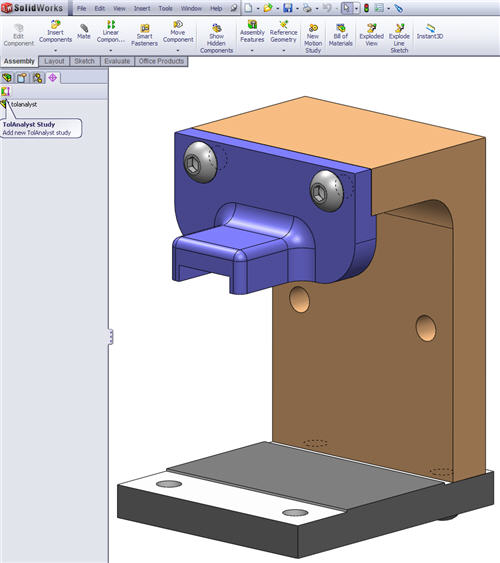The image size is (500, 563).
Task: Click the SolidWorks logo
Action: click(32, 8)
